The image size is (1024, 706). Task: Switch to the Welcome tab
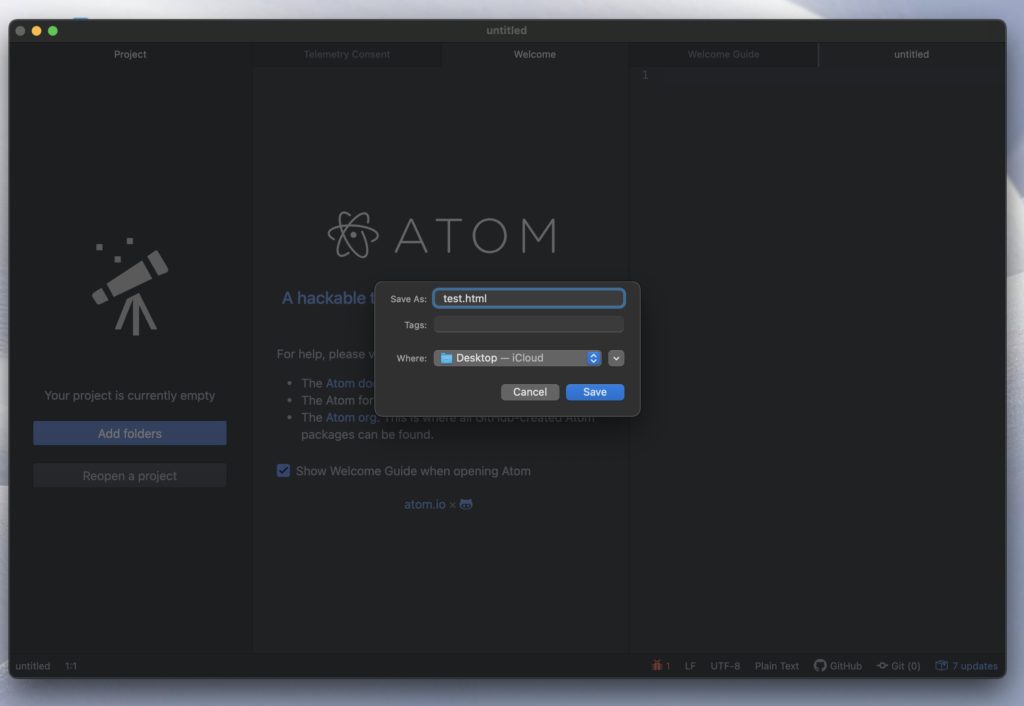(x=535, y=54)
